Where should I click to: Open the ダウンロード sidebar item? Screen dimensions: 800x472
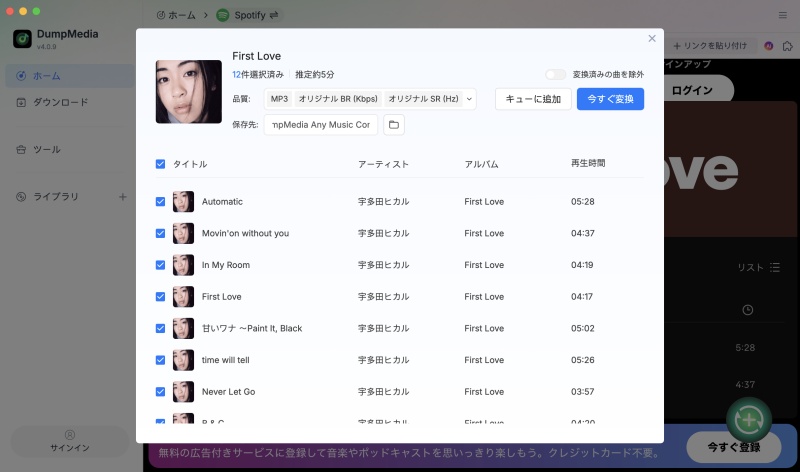[70, 102]
